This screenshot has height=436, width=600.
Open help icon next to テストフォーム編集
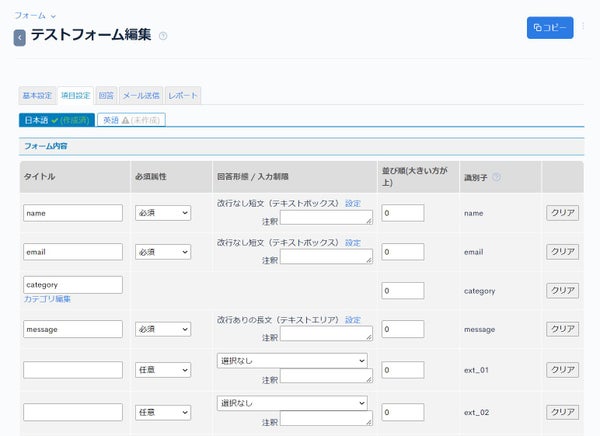163,36
